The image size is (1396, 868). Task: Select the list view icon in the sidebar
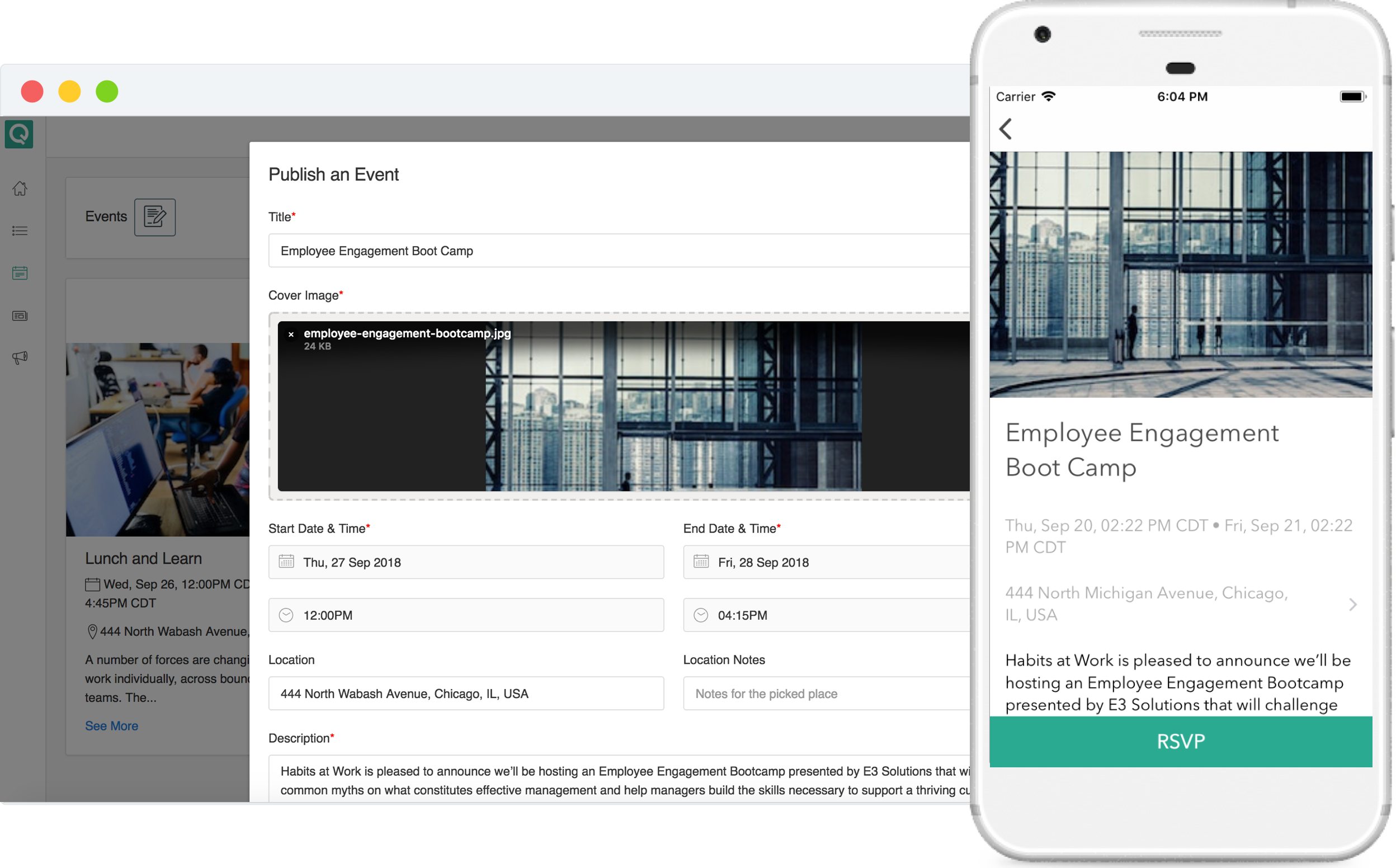tap(20, 231)
